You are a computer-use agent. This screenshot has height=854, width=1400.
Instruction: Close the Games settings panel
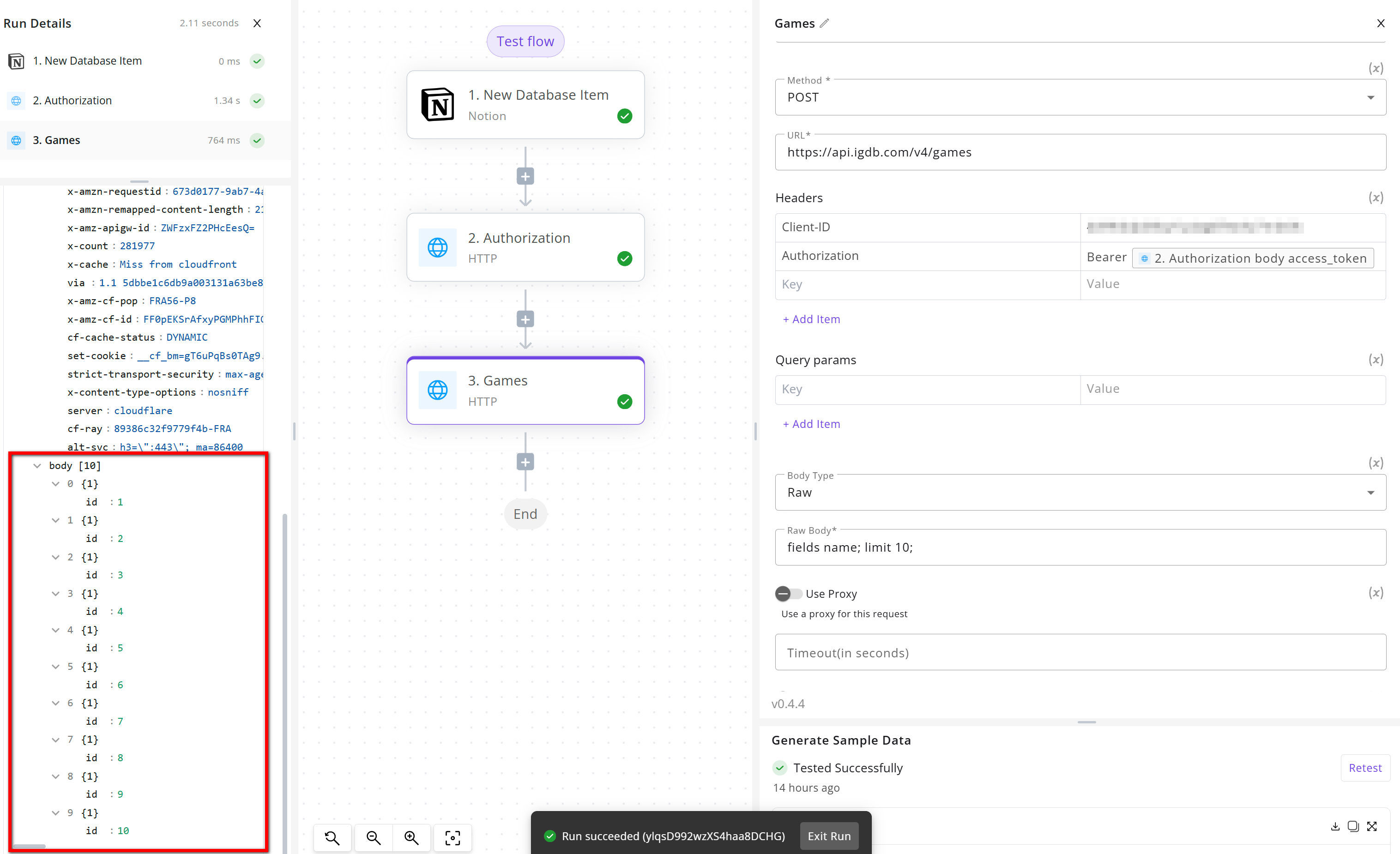[1380, 23]
